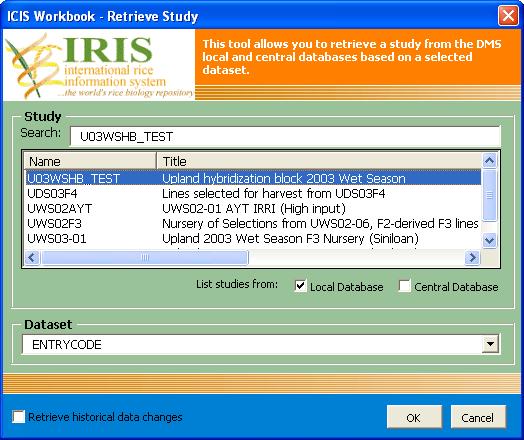Close the Retrieve Study dialog window
This screenshot has width=524, height=440.
point(508,15)
